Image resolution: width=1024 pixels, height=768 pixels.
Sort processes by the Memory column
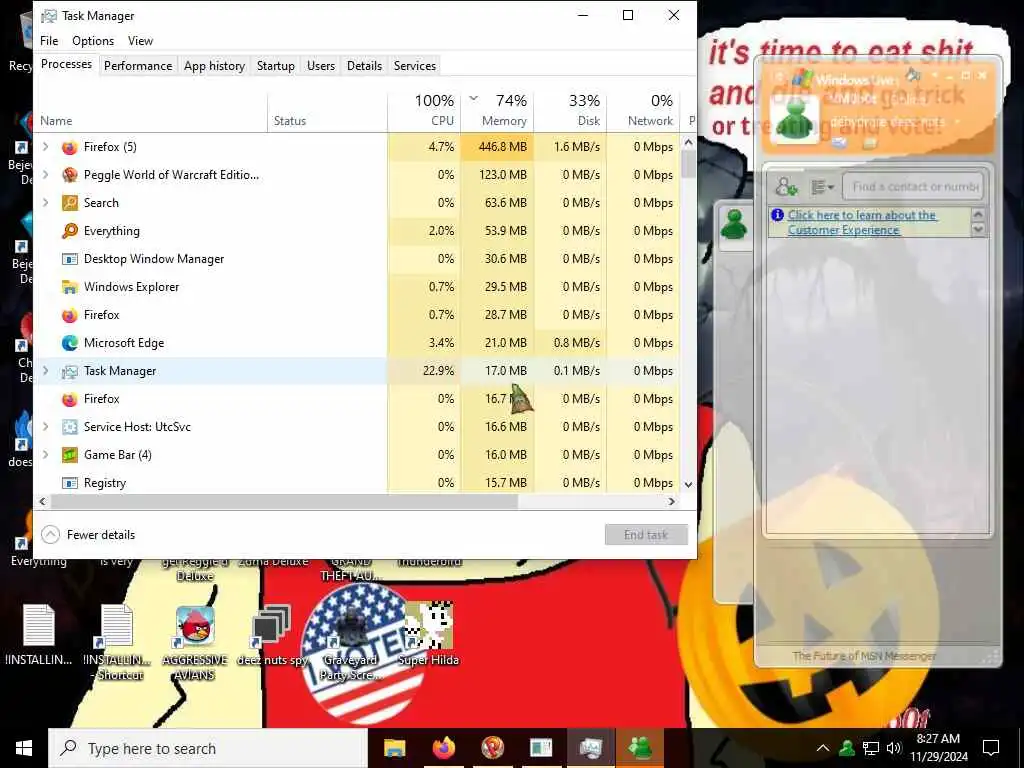[x=497, y=110]
